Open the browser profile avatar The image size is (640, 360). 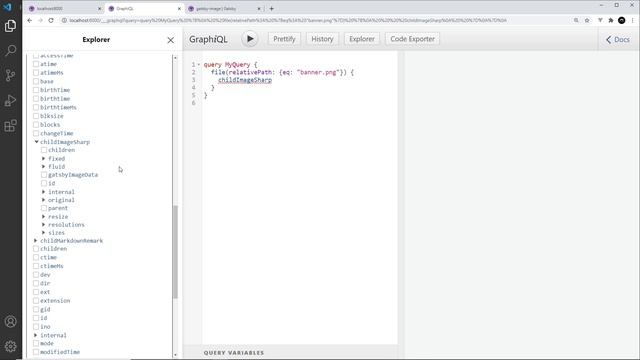coord(622,20)
